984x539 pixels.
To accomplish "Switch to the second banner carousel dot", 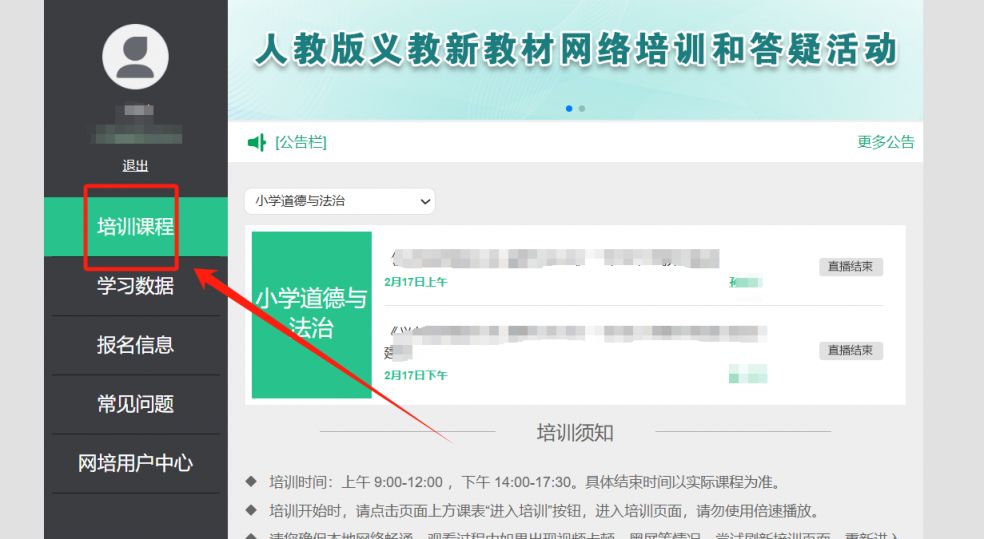I will [582, 109].
